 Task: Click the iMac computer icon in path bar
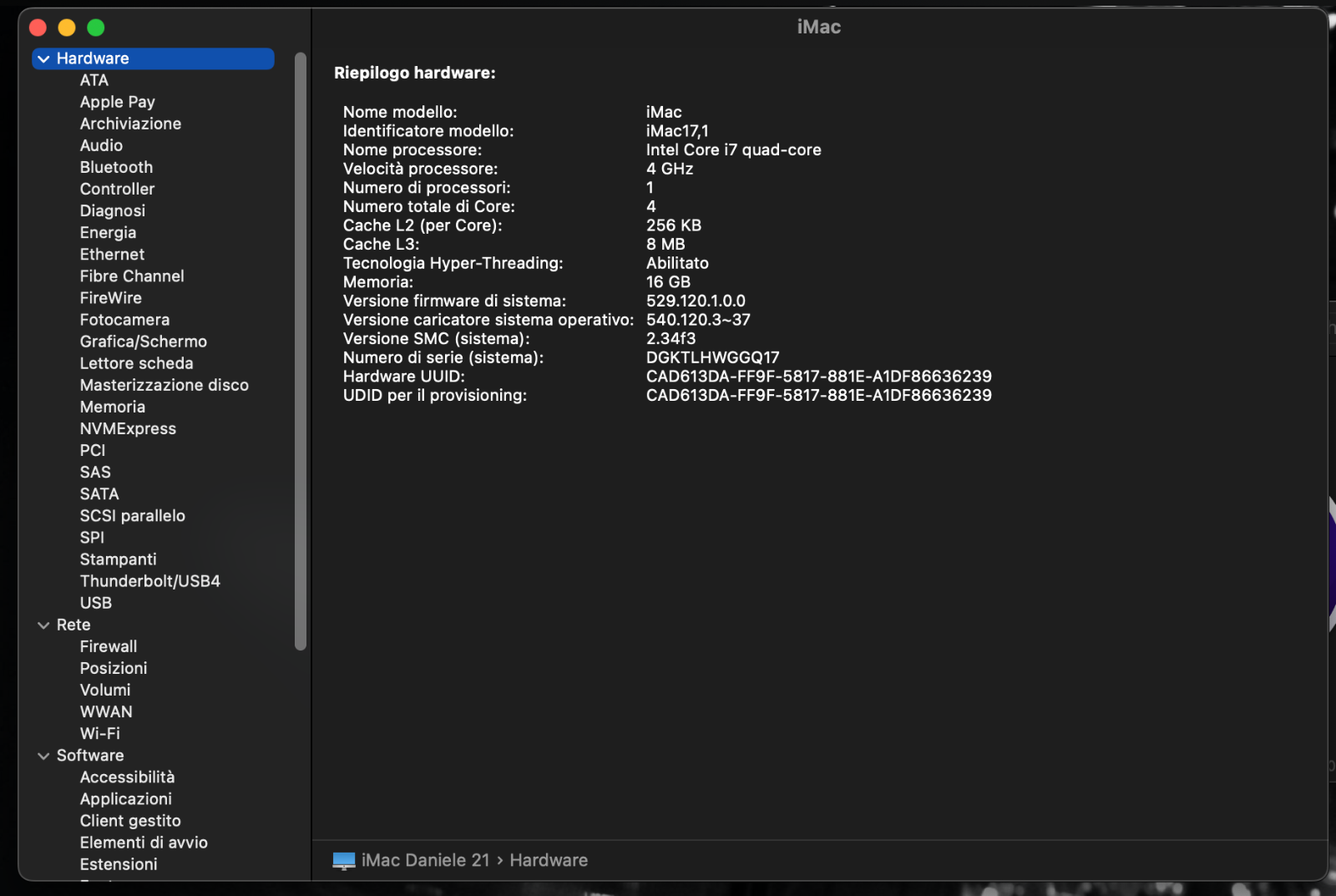[344, 861]
